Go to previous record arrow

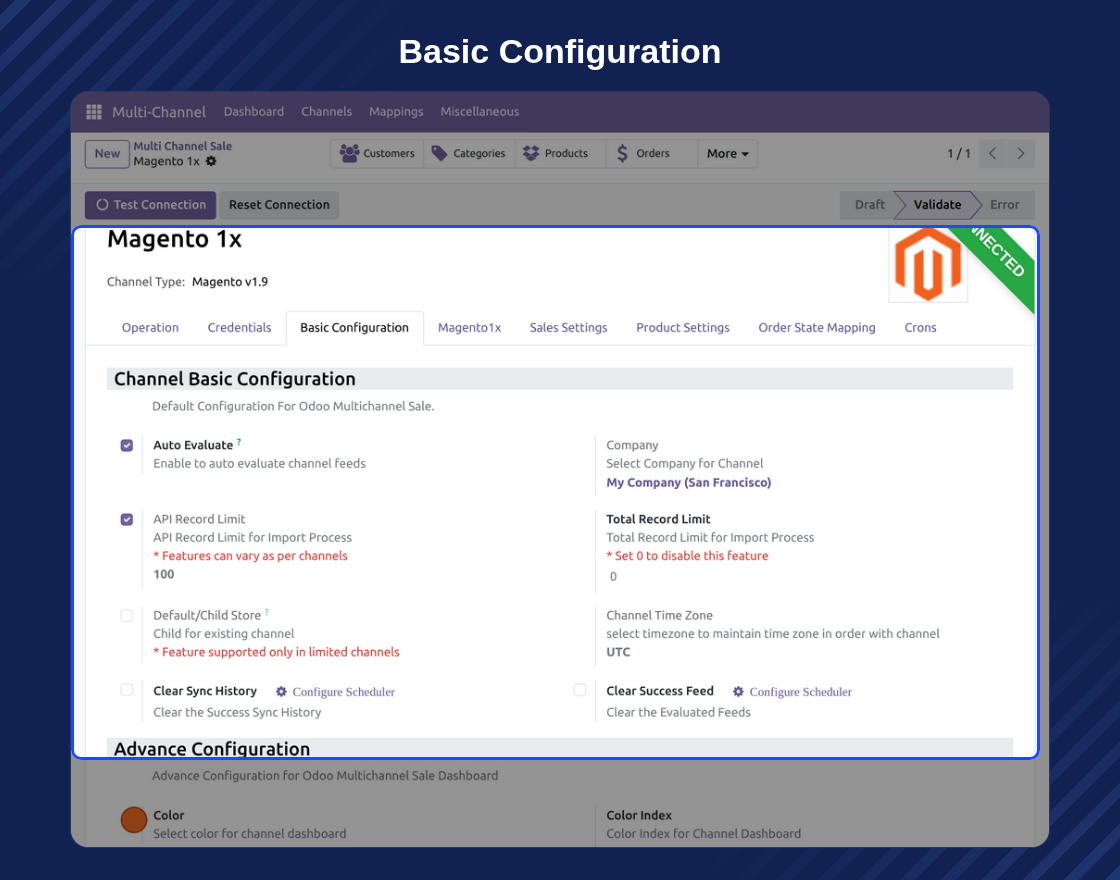(x=992, y=154)
